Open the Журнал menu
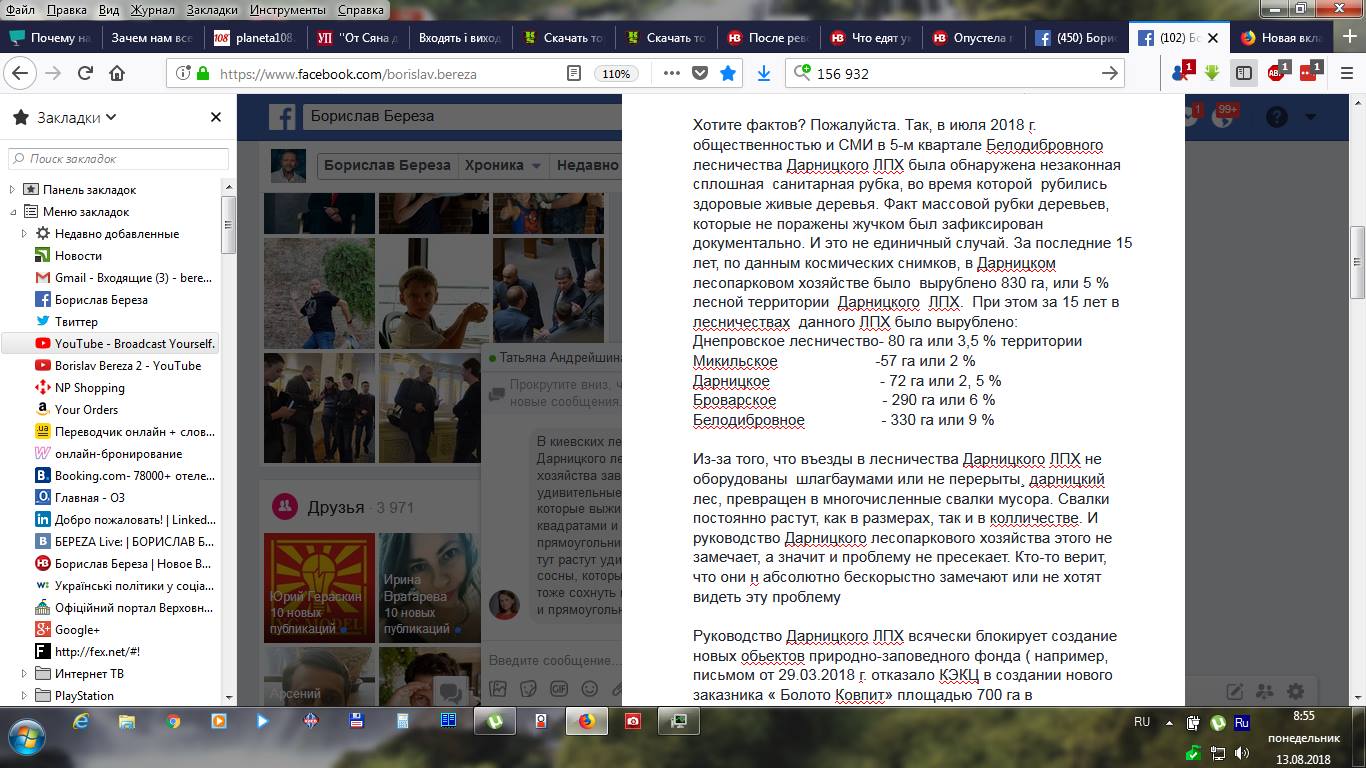This screenshot has width=1366, height=768. [152, 10]
